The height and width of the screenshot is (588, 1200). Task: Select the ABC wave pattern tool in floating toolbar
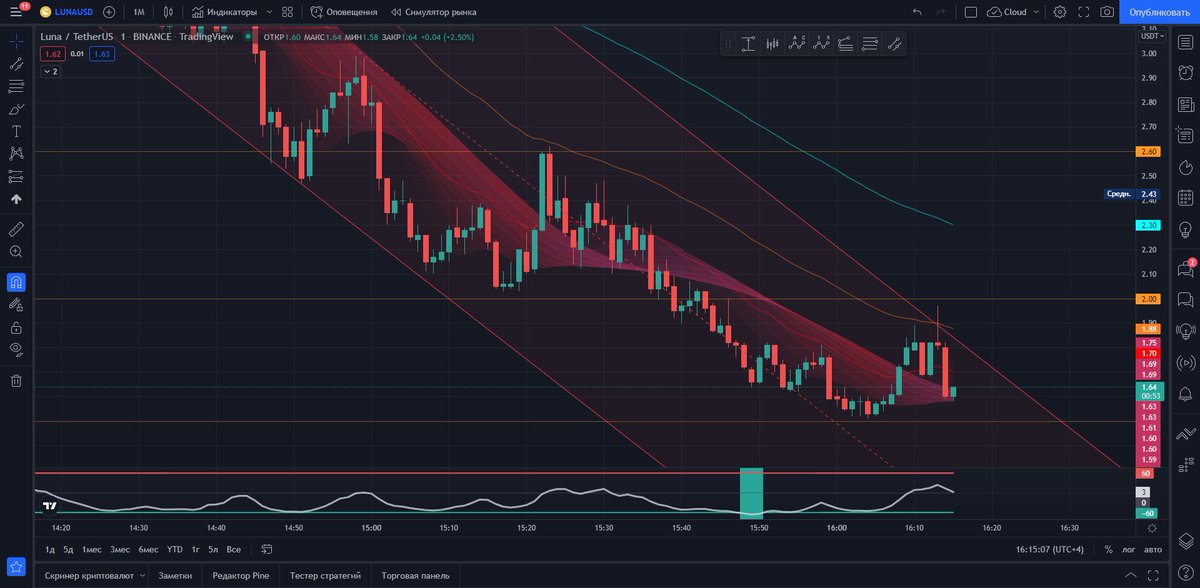pos(797,43)
